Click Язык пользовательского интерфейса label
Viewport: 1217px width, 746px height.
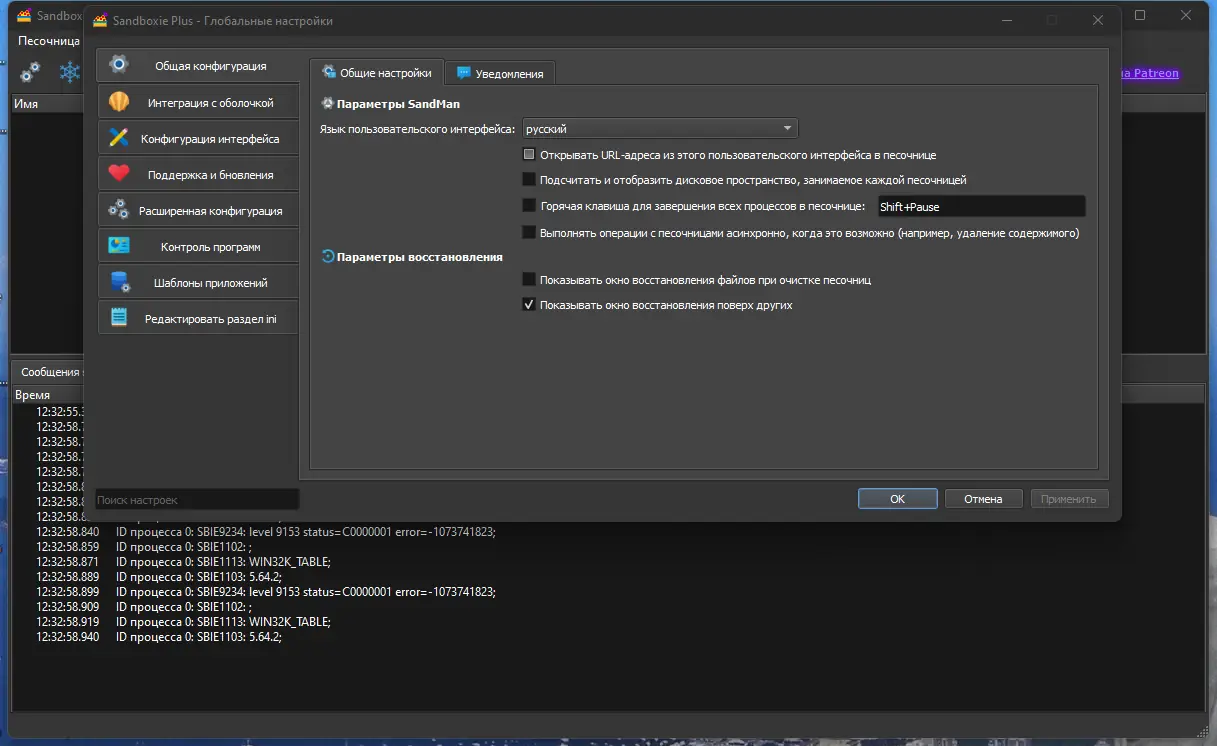(x=418, y=129)
